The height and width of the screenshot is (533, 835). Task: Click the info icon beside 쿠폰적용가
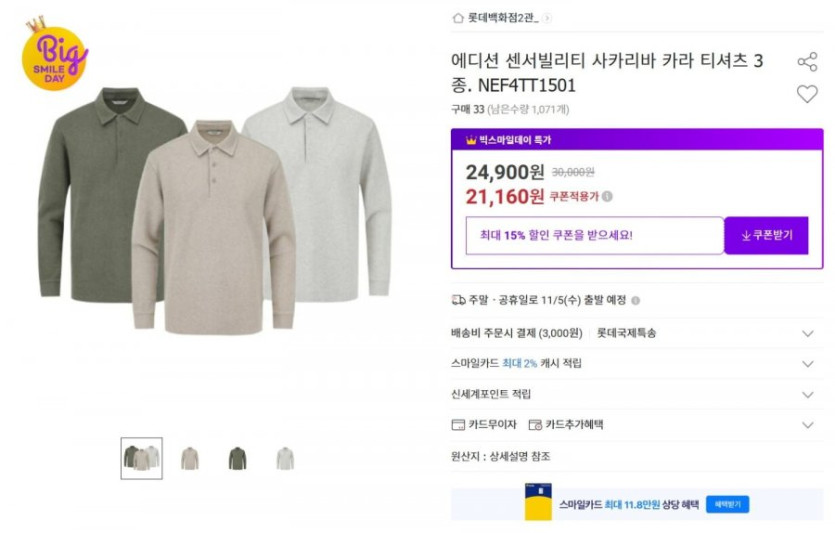pos(607,197)
